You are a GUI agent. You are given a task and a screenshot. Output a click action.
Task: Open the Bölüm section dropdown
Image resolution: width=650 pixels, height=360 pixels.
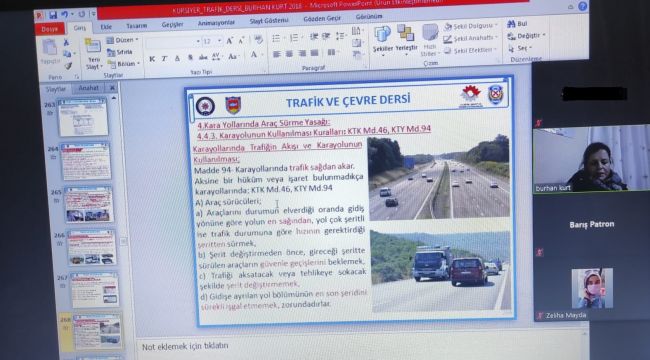coord(124,64)
